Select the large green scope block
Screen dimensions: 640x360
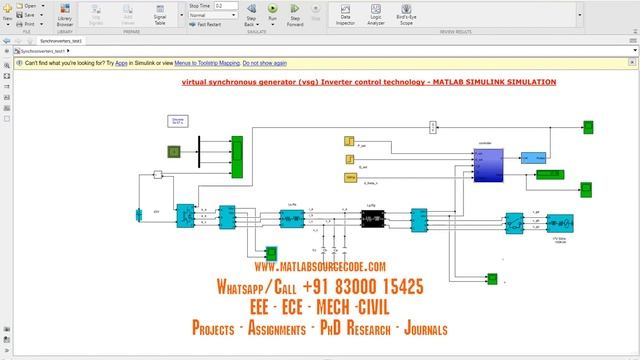click(237, 157)
